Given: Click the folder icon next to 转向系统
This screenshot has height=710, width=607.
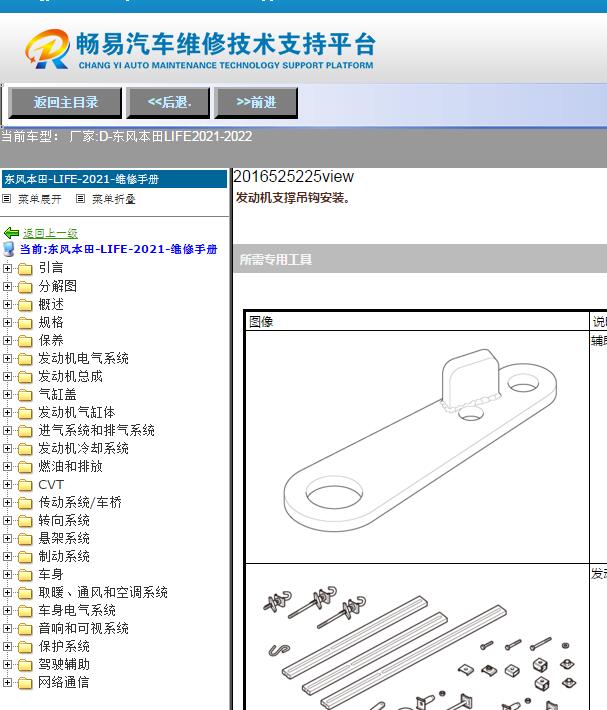Looking at the screenshot, I should pyautogui.click(x=25, y=521).
